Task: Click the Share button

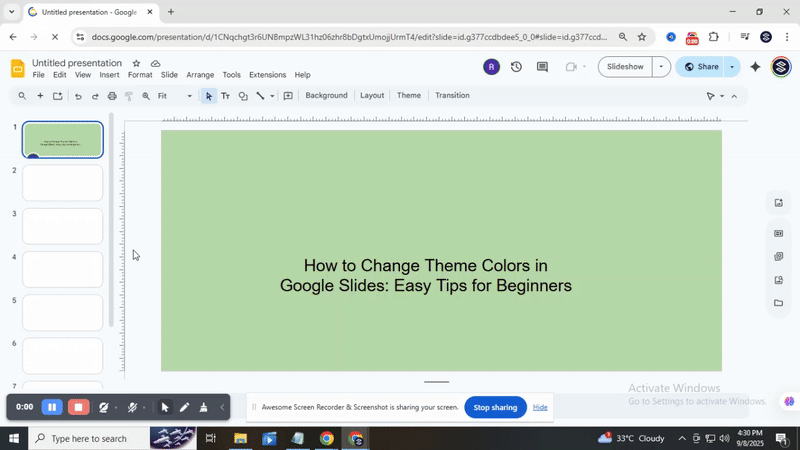Action: pyautogui.click(x=701, y=67)
